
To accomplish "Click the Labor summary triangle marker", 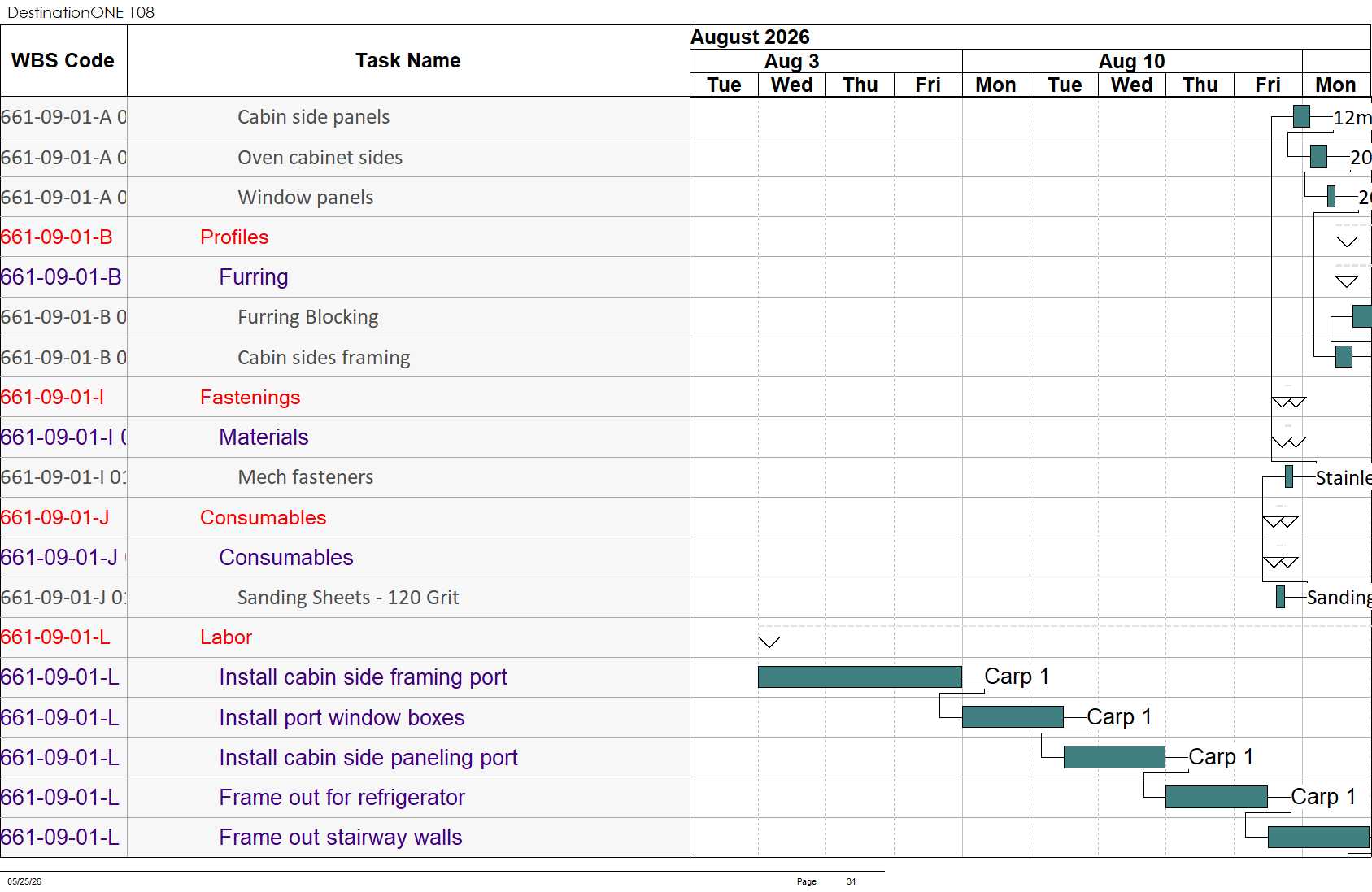I will pos(769,642).
